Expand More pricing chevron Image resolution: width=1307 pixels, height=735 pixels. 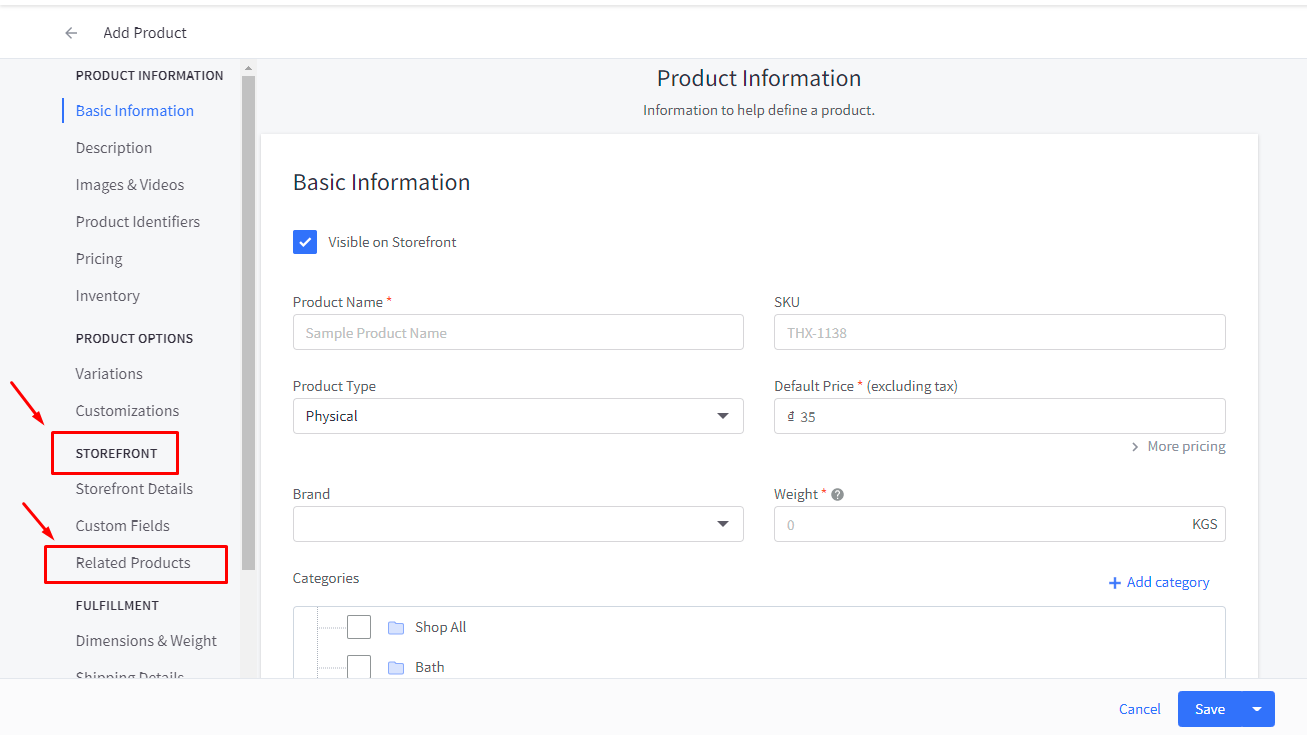click(1135, 447)
